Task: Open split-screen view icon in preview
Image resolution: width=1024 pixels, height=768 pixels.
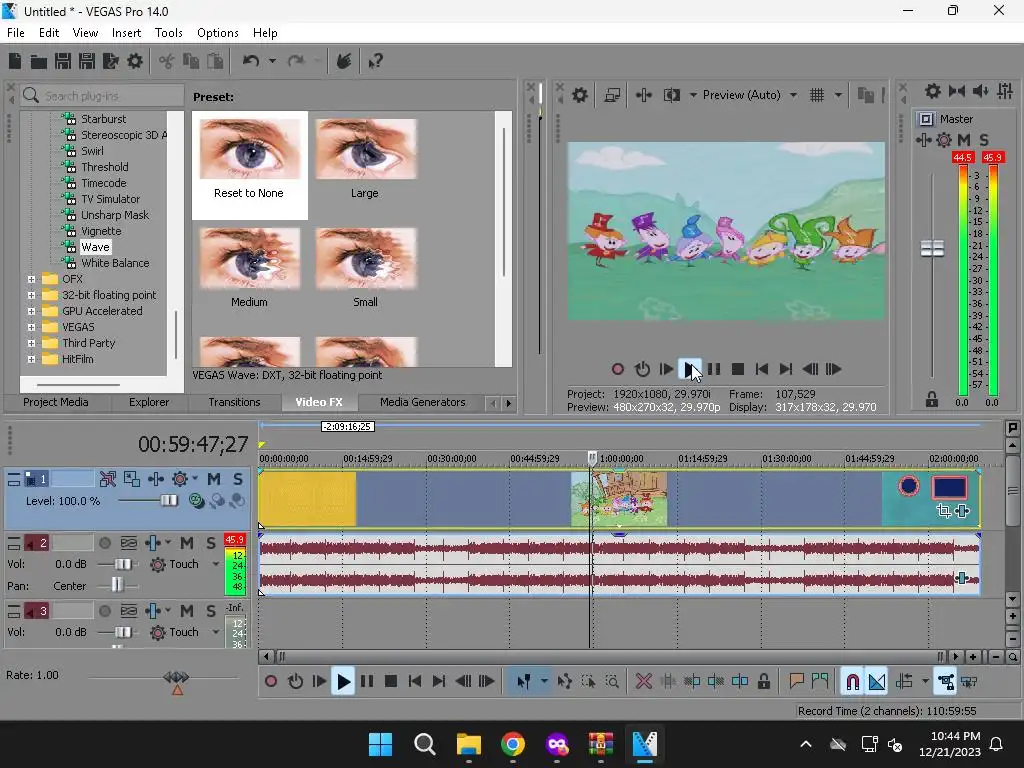Action: [671, 95]
